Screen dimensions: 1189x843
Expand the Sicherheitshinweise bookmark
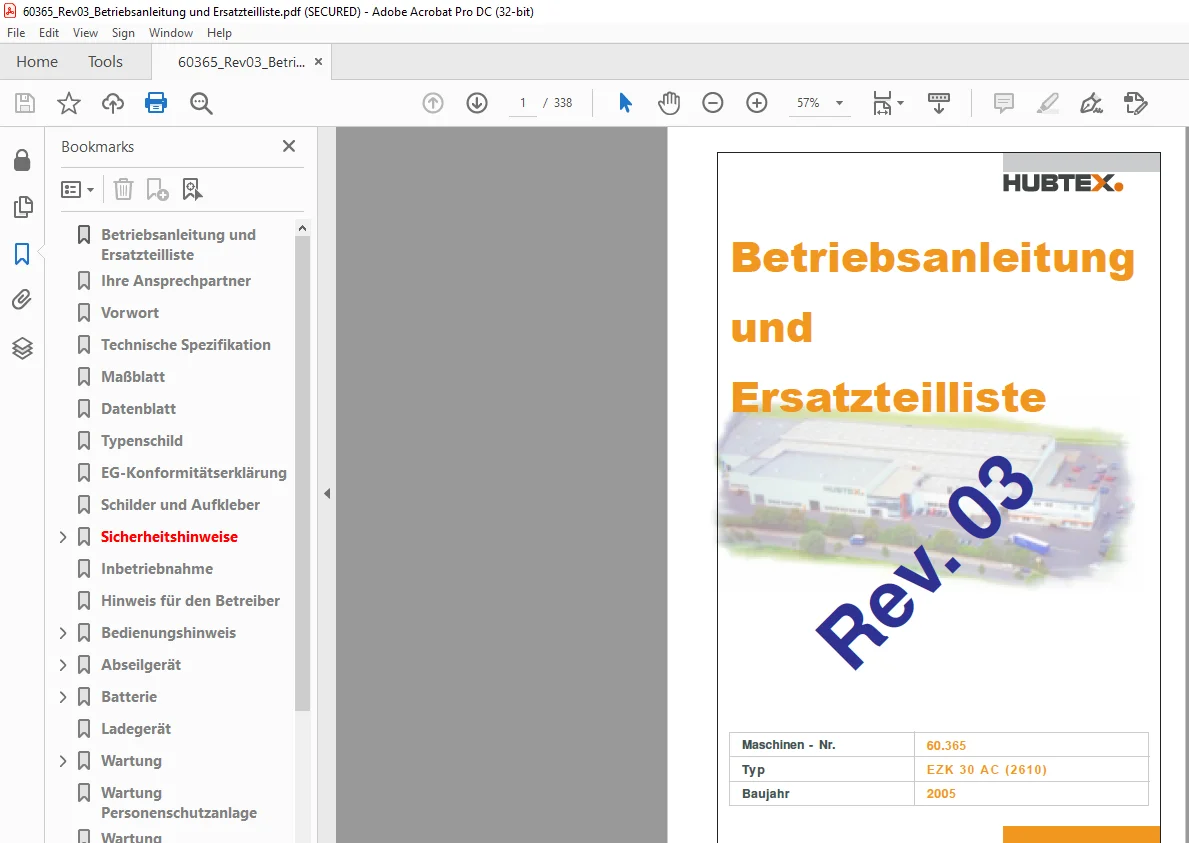pos(63,537)
